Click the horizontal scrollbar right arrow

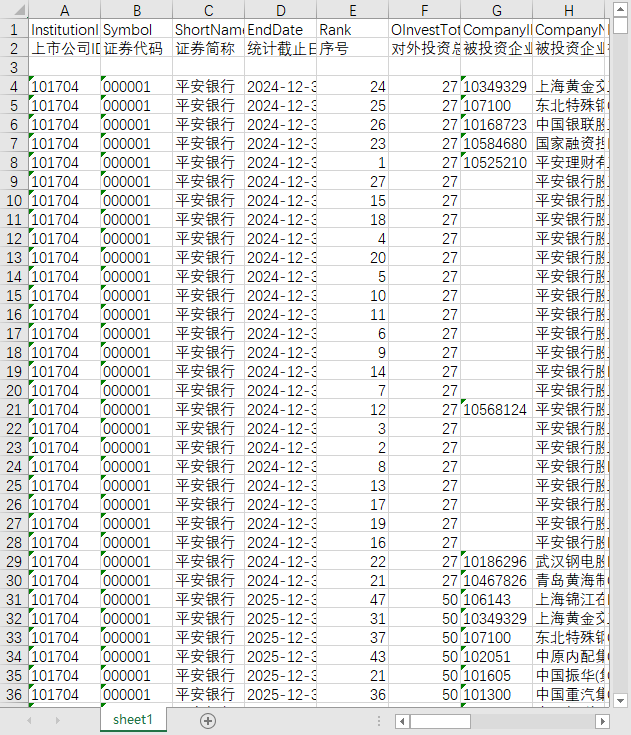602,720
